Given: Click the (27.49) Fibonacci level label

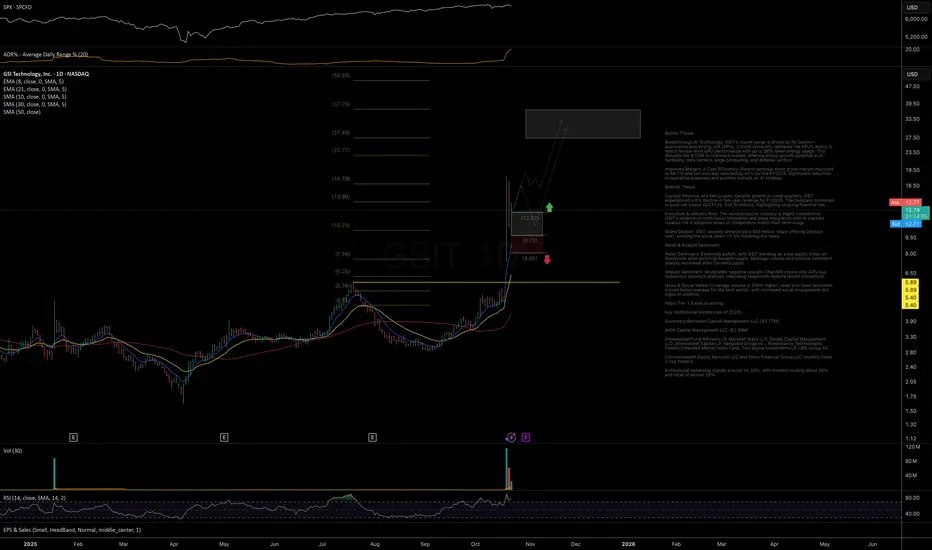Looking at the screenshot, I should pyautogui.click(x=341, y=133).
